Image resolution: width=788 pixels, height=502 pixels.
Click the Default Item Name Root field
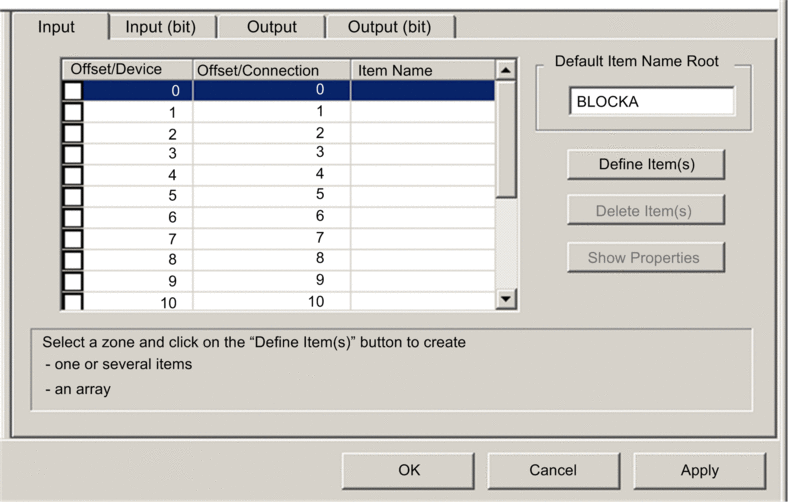[x=651, y=102]
